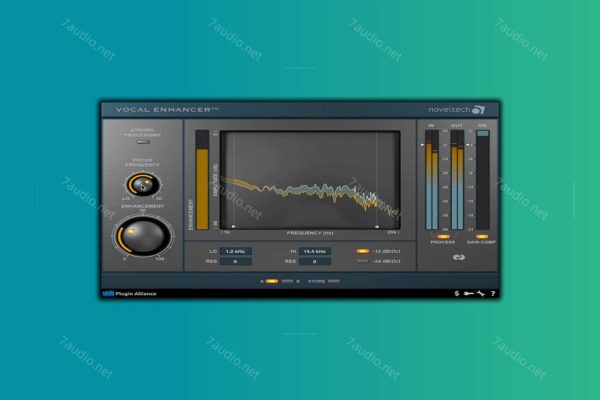Open the wrench settings icon

[481, 294]
